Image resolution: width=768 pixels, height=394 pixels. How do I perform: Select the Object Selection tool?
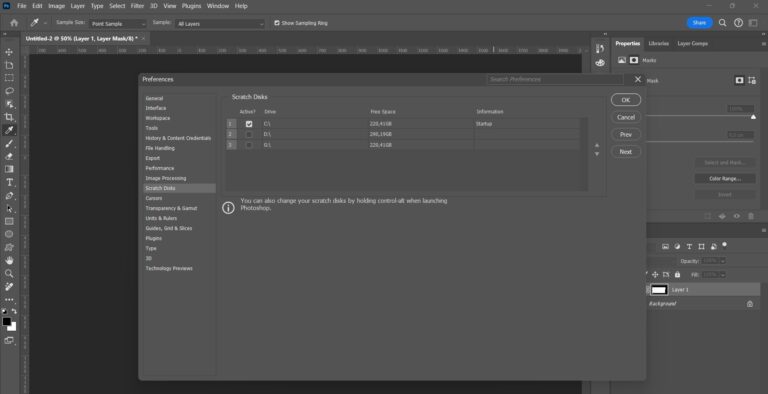click(x=9, y=104)
